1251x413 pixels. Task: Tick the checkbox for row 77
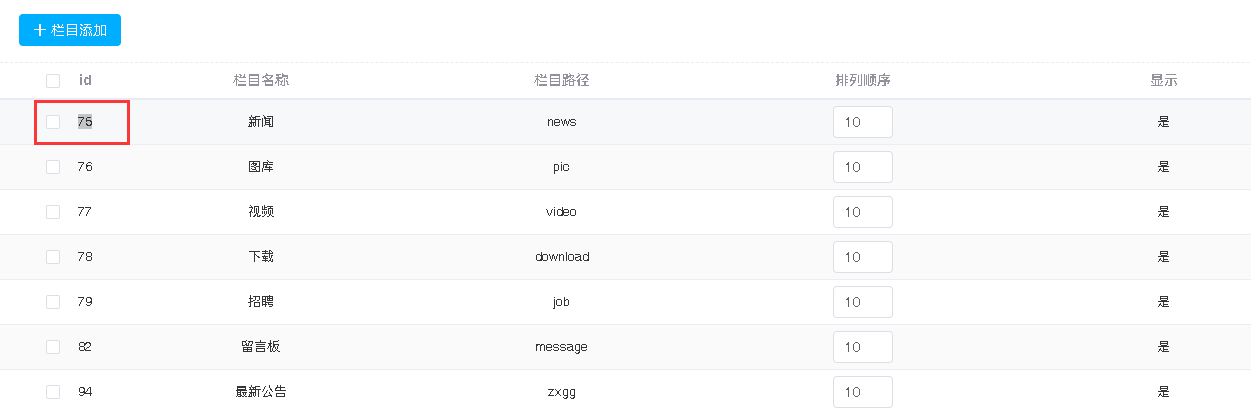tap(53, 212)
